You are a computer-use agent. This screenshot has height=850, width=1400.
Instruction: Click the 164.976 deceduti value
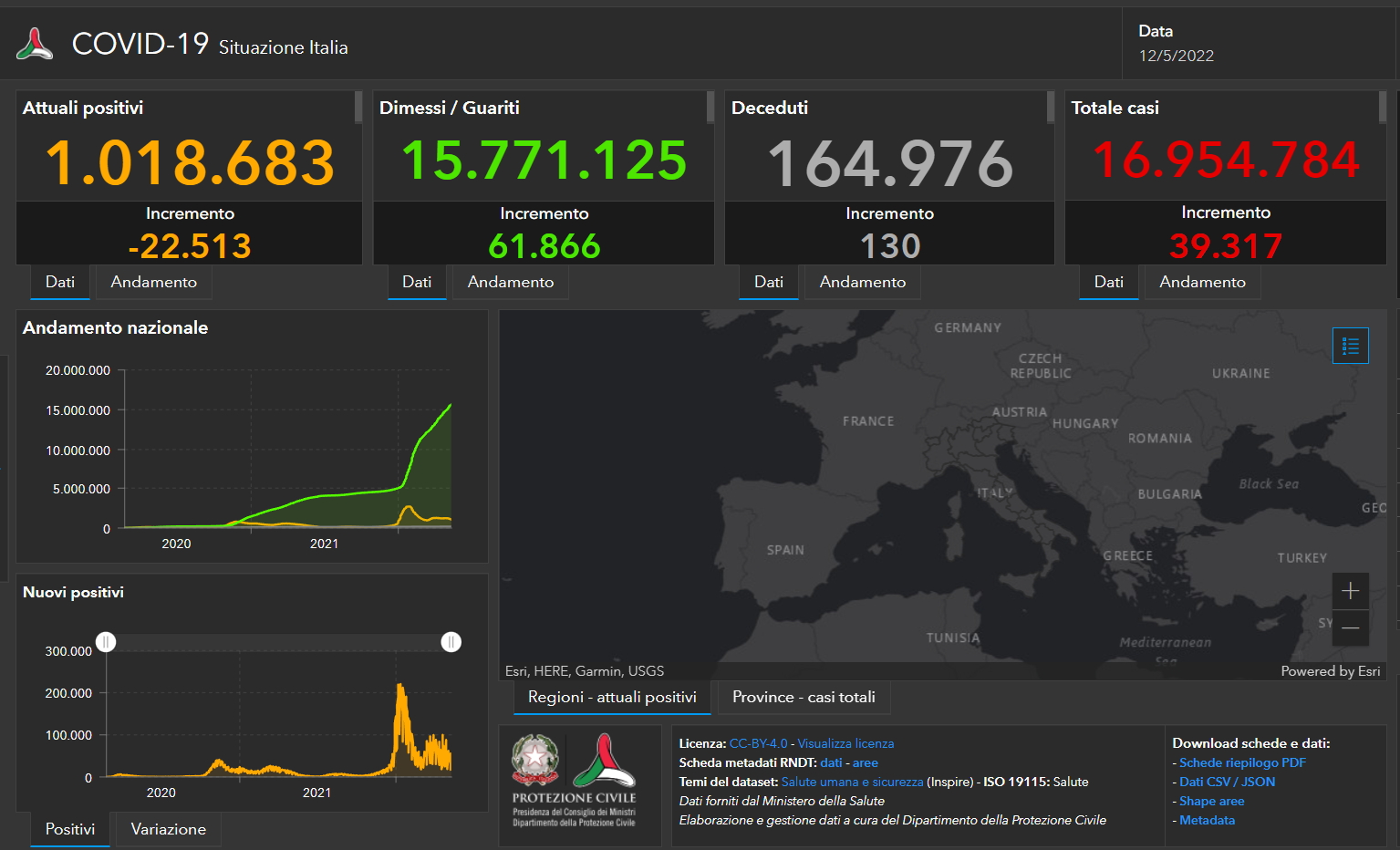point(890,164)
